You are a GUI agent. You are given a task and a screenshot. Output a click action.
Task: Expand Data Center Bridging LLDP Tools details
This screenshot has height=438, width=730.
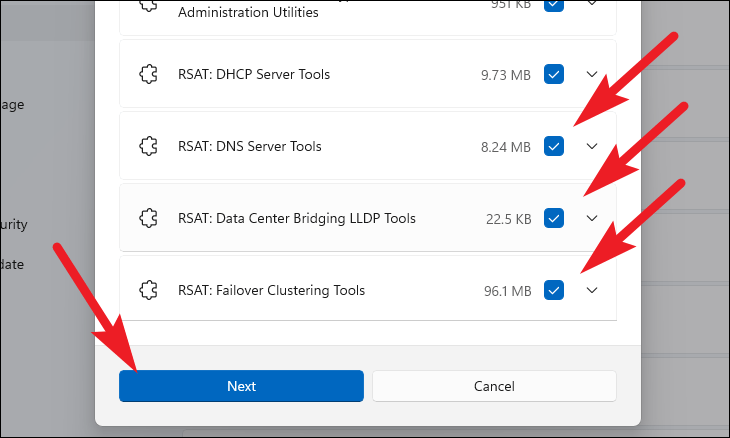pyautogui.click(x=591, y=218)
